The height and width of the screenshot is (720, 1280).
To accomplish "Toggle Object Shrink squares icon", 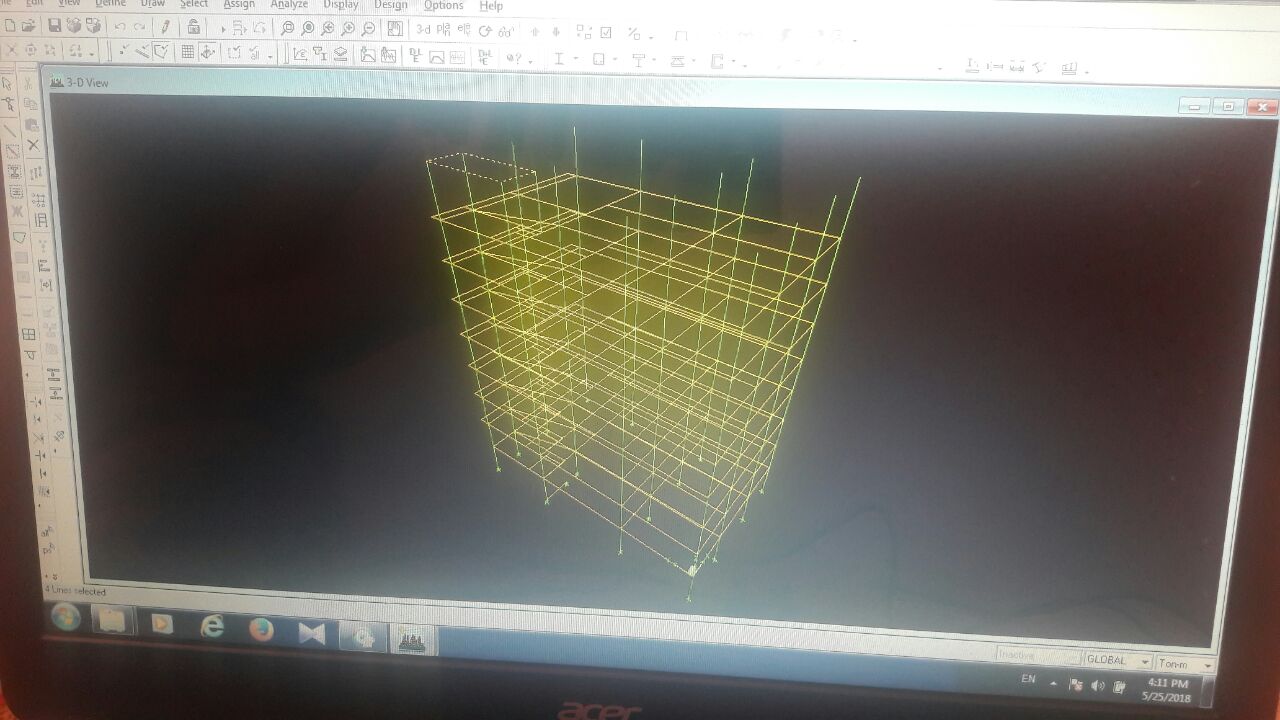I will (x=585, y=32).
